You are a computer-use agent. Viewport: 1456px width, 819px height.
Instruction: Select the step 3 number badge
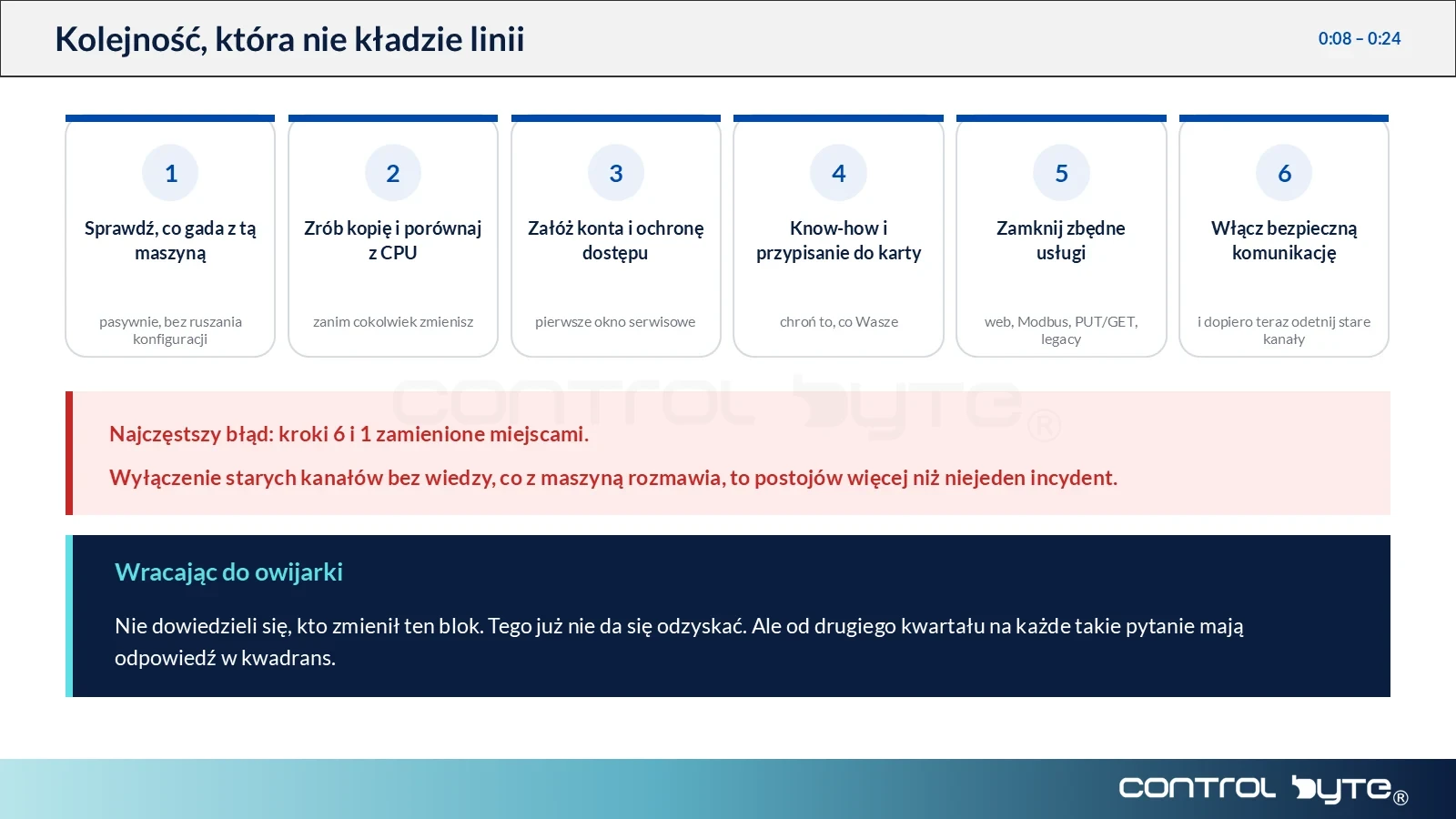pyautogui.click(x=616, y=173)
